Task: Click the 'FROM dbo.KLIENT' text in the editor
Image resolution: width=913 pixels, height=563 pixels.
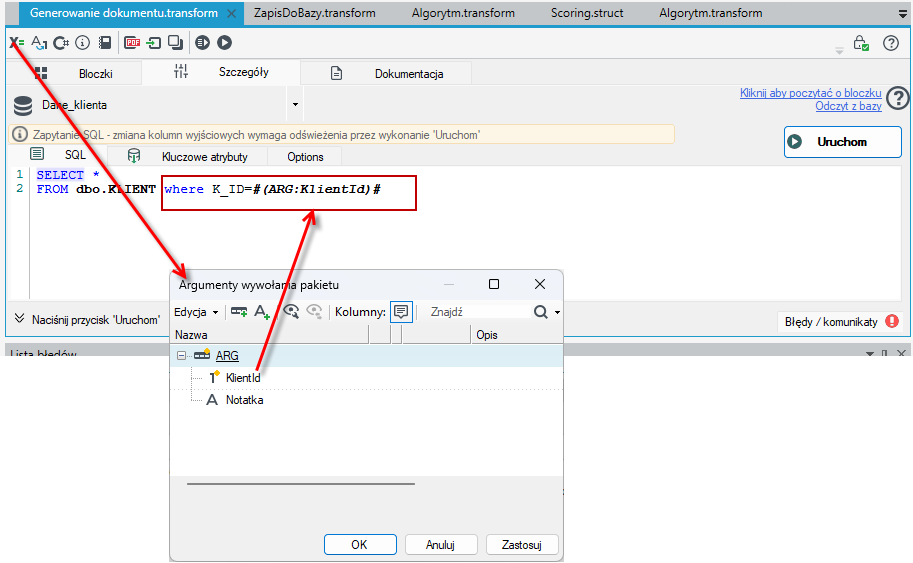Action: pyautogui.click(x=96, y=189)
